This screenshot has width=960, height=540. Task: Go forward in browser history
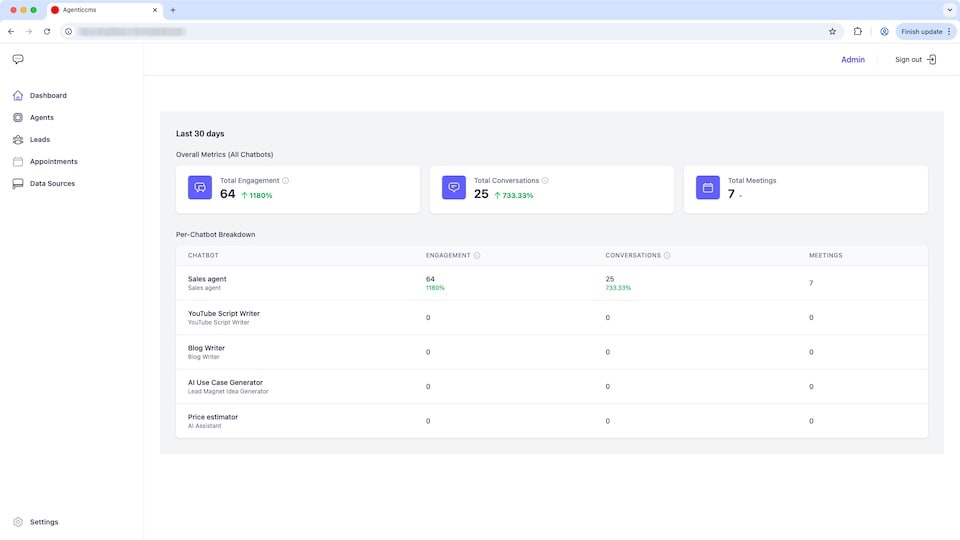click(29, 32)
